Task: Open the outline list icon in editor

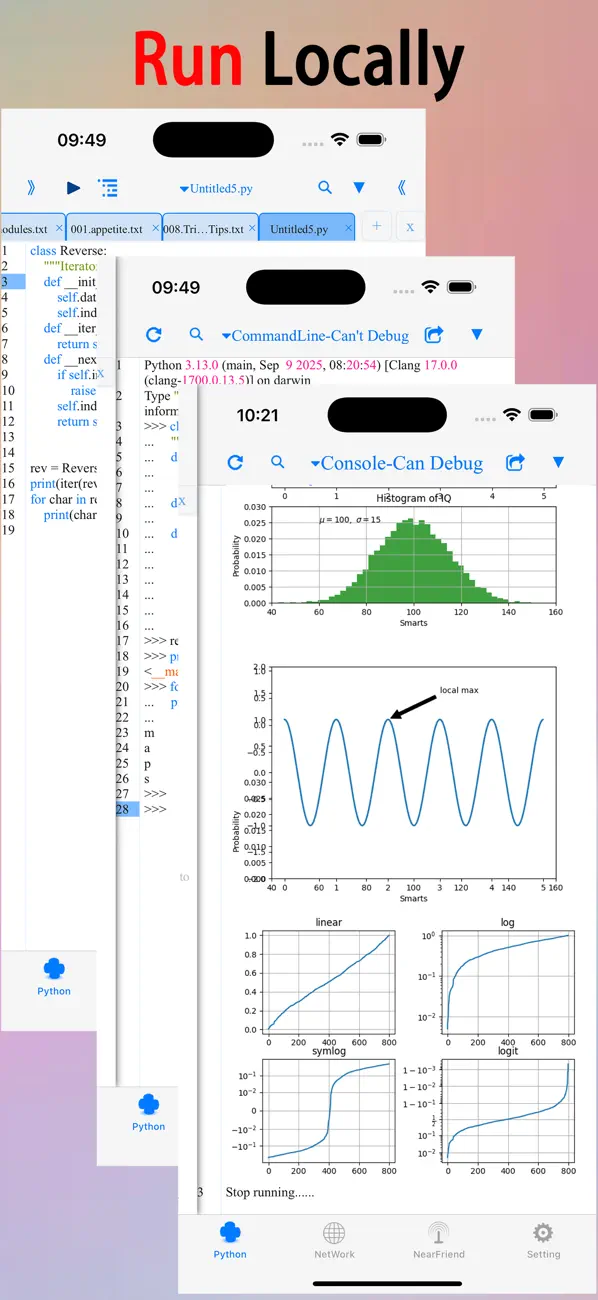Action: (108, 187)
